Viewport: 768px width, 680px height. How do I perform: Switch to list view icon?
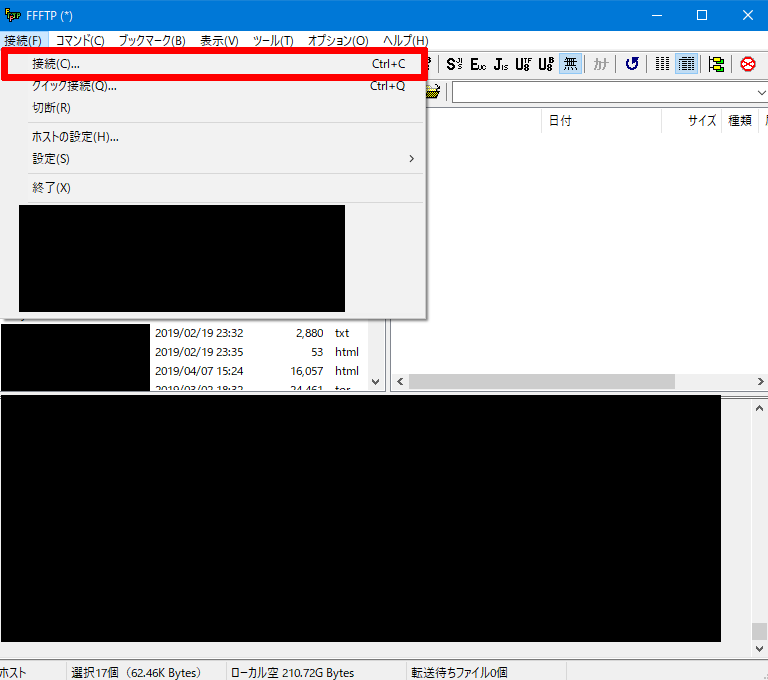tap(662, 64)
